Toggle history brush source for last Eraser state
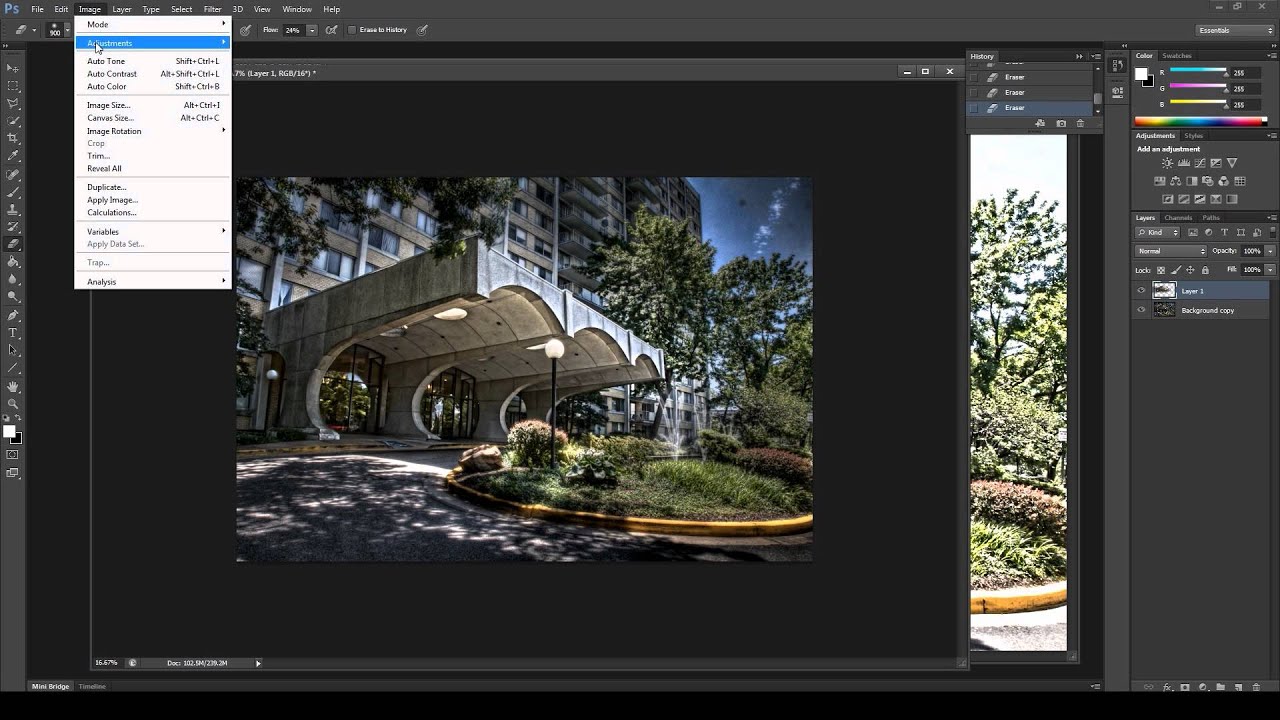1280x720 pixels. tap(974, 107)
